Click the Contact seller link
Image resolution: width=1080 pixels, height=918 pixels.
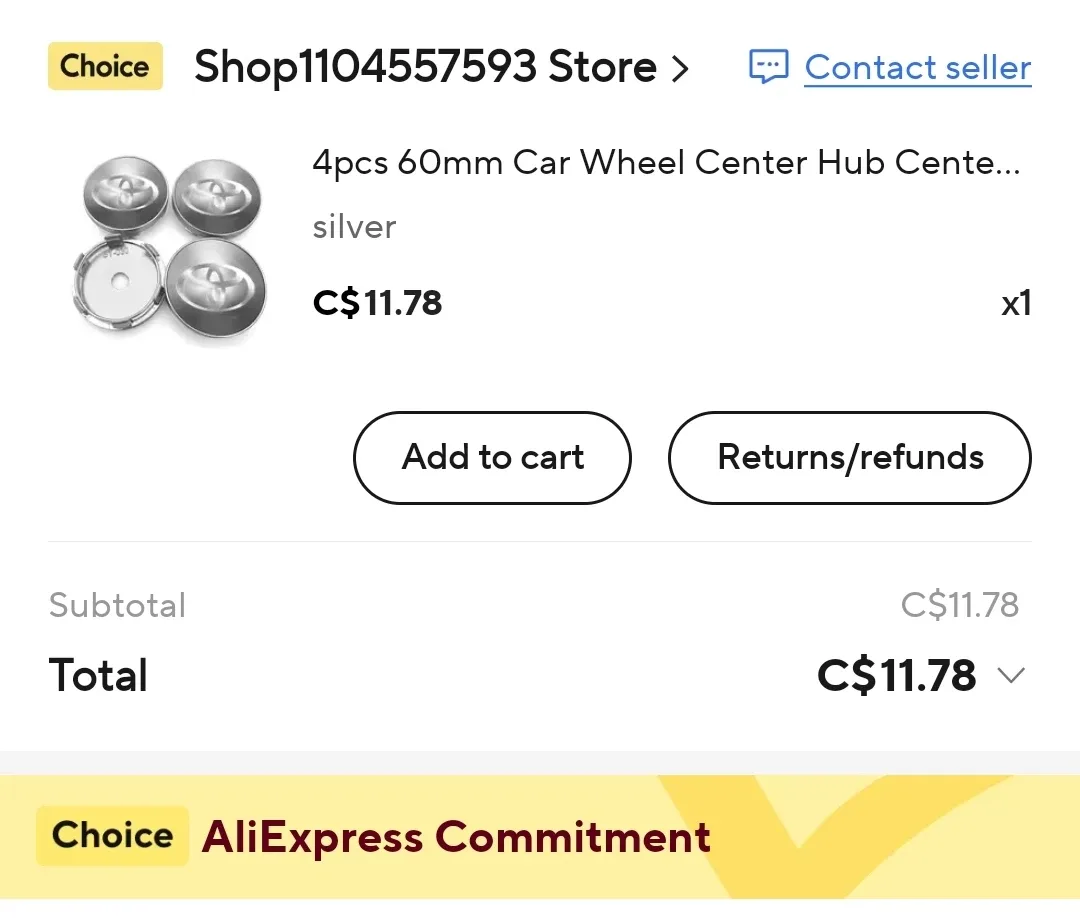[917, 67]
